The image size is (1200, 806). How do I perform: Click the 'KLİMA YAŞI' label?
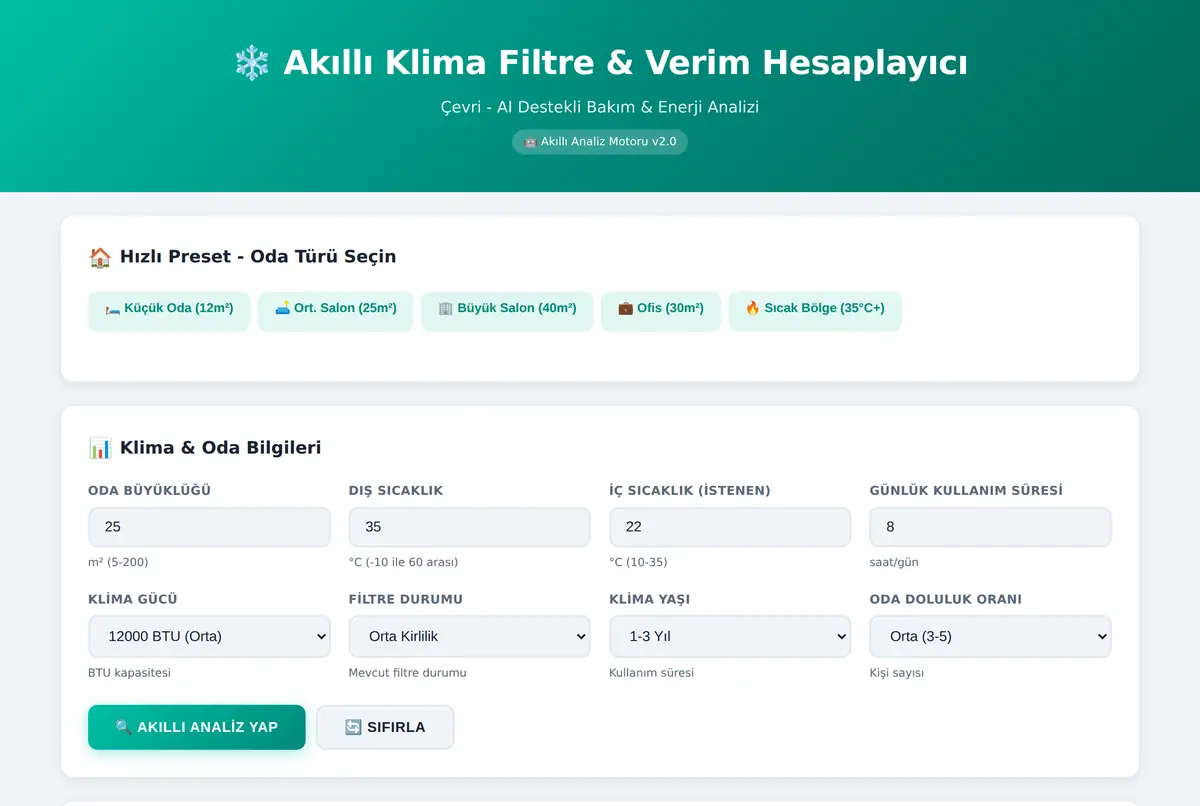650,600
